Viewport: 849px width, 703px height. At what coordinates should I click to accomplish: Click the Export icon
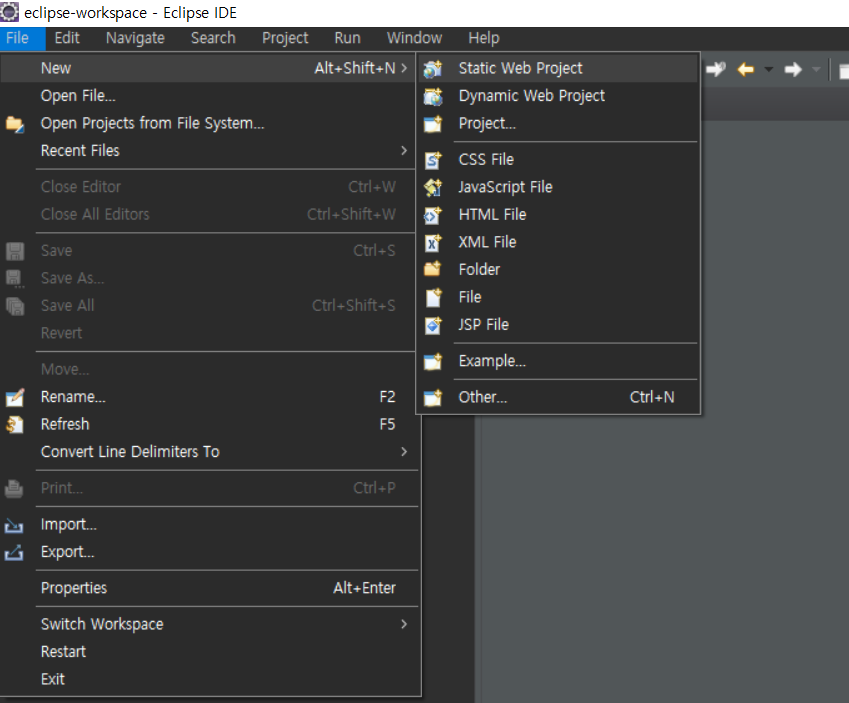pyautogui.click(x=14, y=552)
